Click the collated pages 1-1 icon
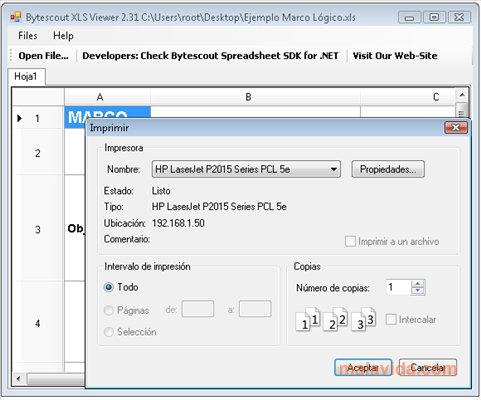This screenshot has height=400, width=481. coord(308,319)
